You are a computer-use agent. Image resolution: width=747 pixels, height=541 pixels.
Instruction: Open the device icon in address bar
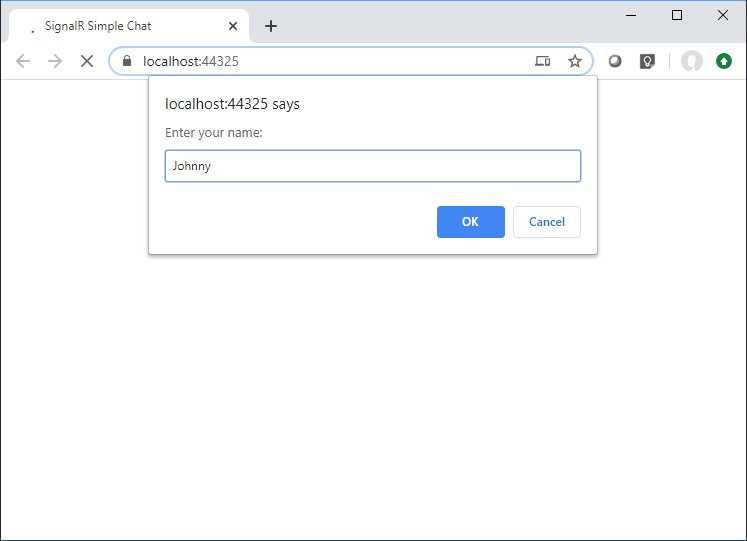pos(543,61)
